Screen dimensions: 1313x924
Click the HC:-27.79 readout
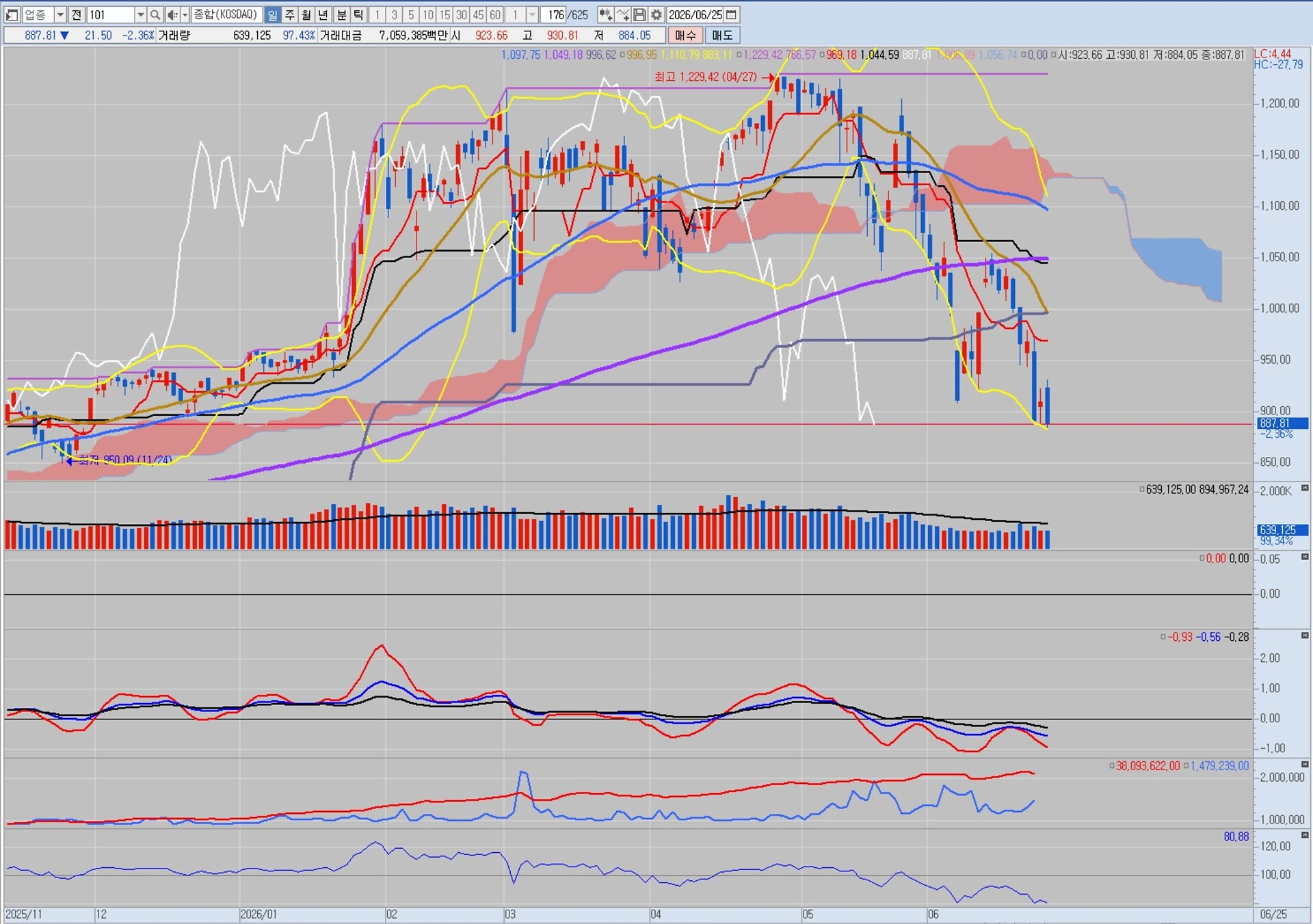[1278, 64]
